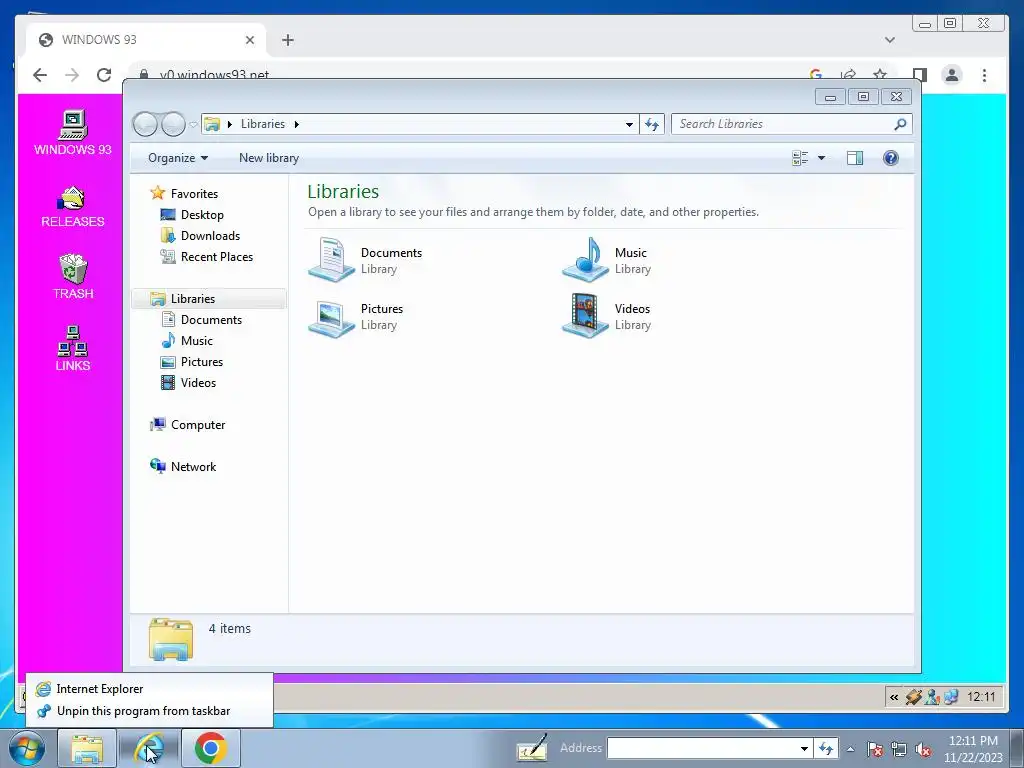Open Windows Explorer from the taskbar

[87, 748]
